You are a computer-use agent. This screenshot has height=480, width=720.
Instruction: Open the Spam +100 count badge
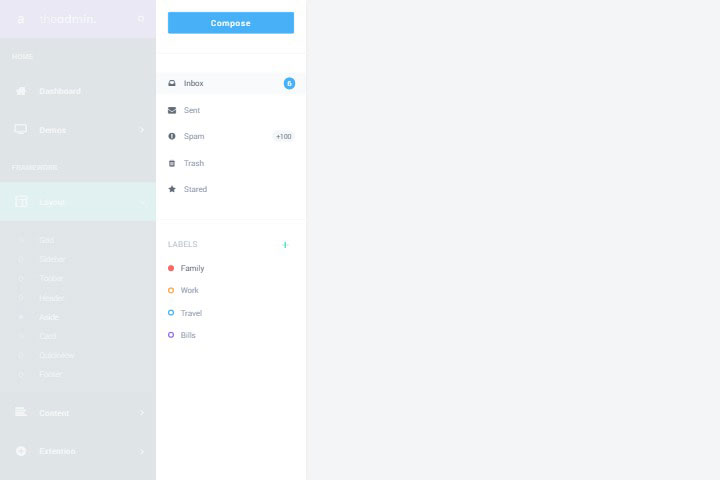[284, 136]
